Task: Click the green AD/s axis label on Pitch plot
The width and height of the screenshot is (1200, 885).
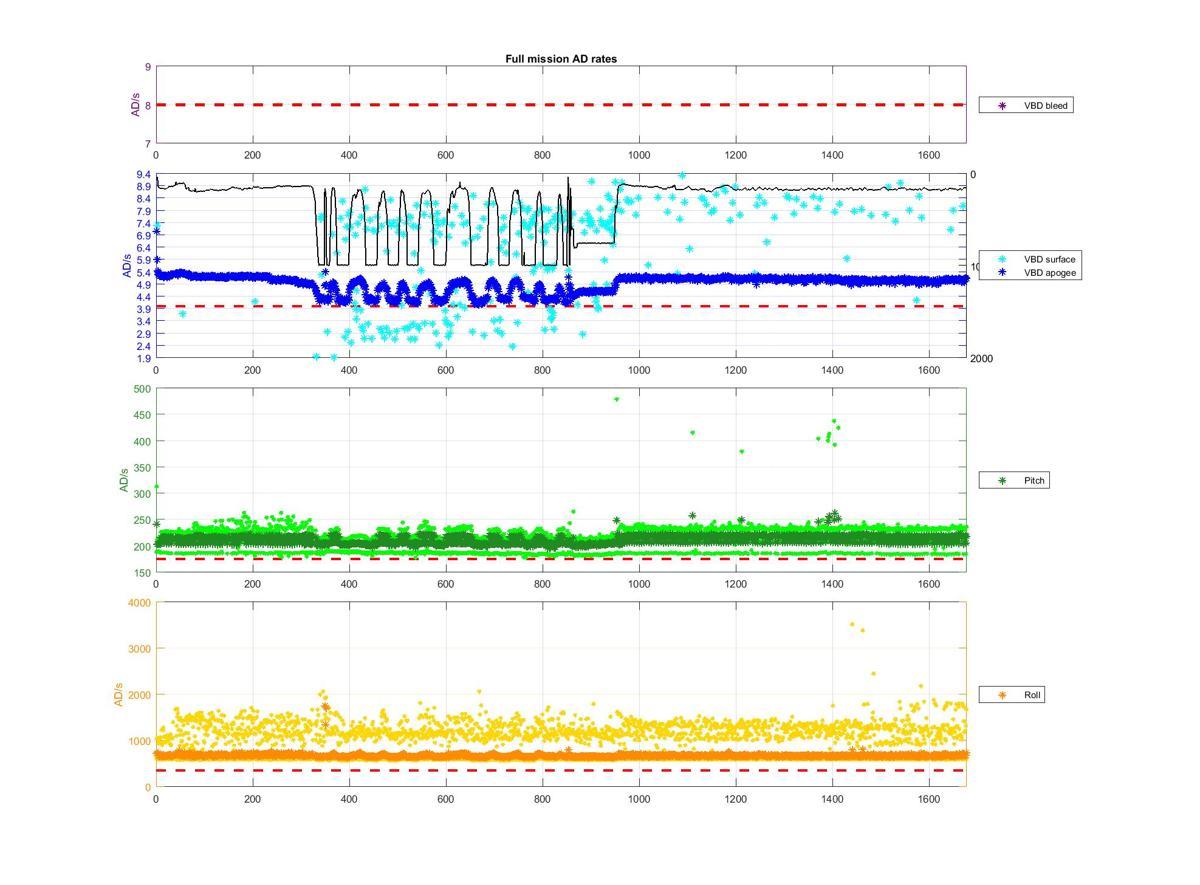Action: [125, 480]
